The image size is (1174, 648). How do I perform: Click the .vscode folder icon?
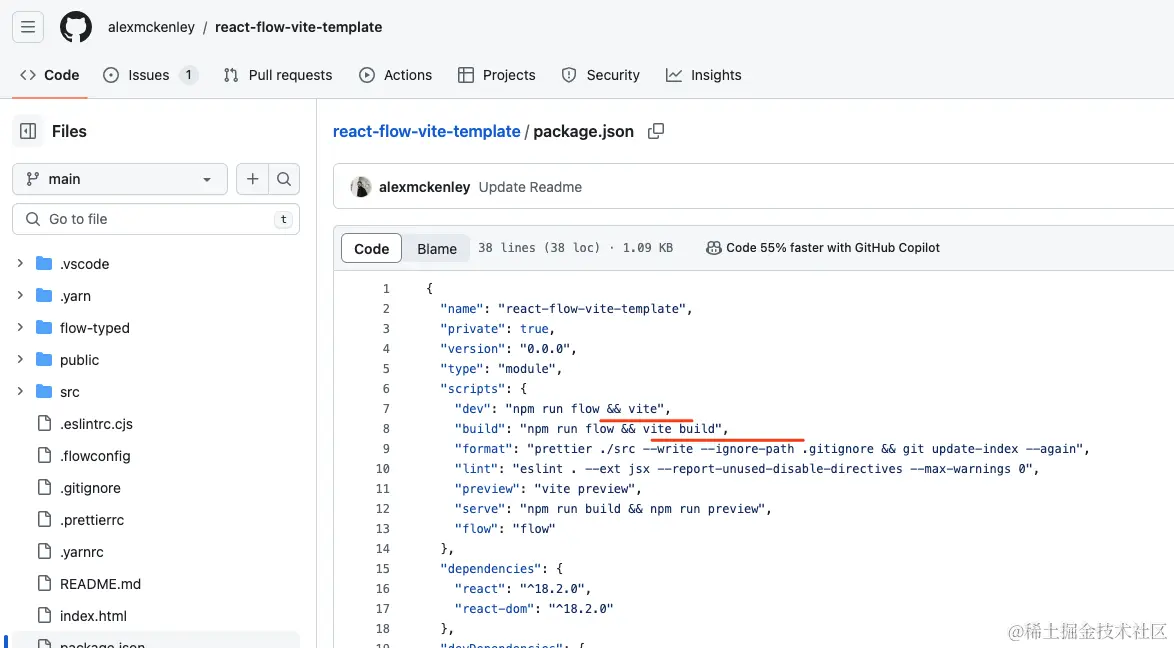click(x=44, y=264)
